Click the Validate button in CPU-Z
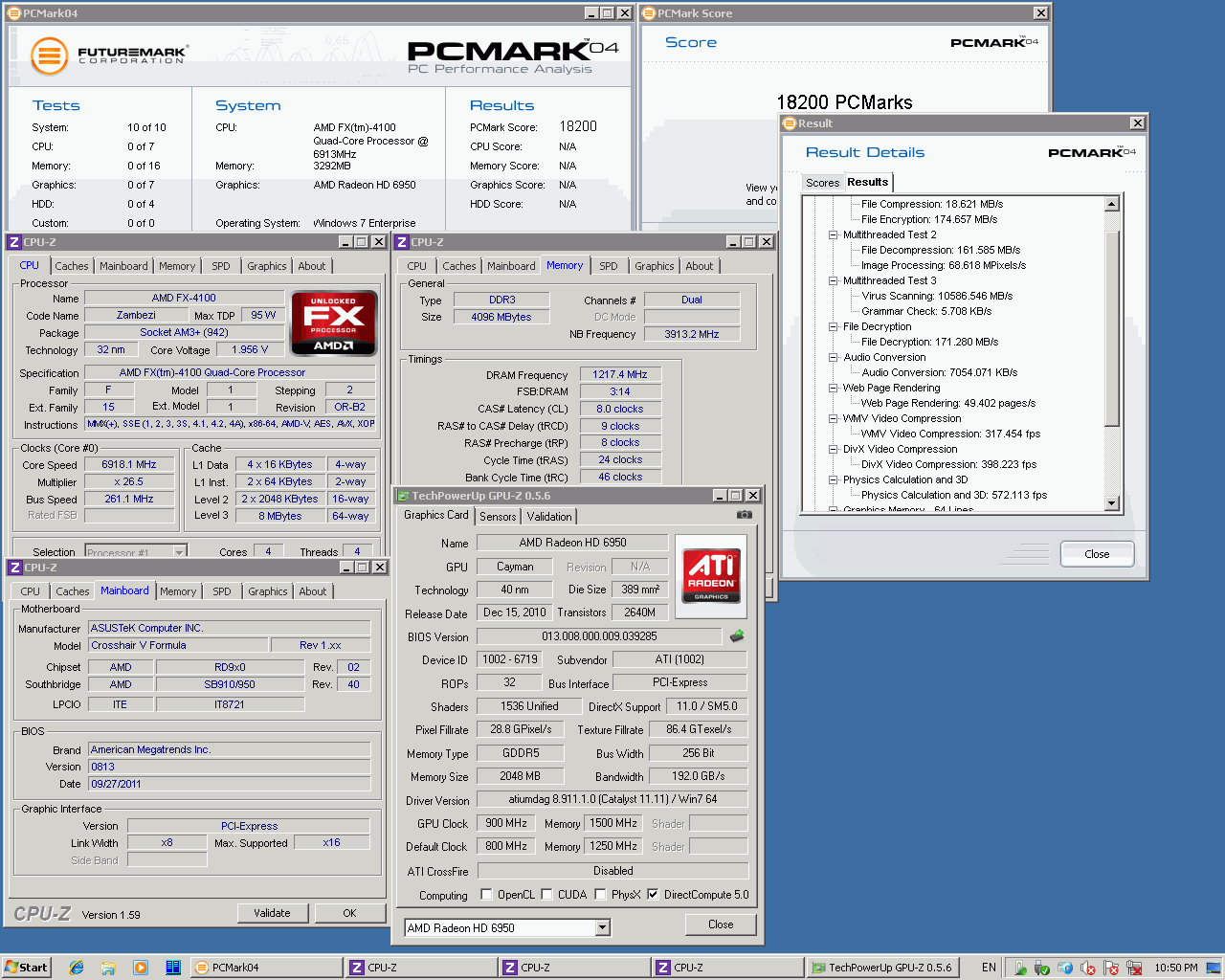Image resolution: width=1225 pixels, height=980 pixels. point(272,913)
